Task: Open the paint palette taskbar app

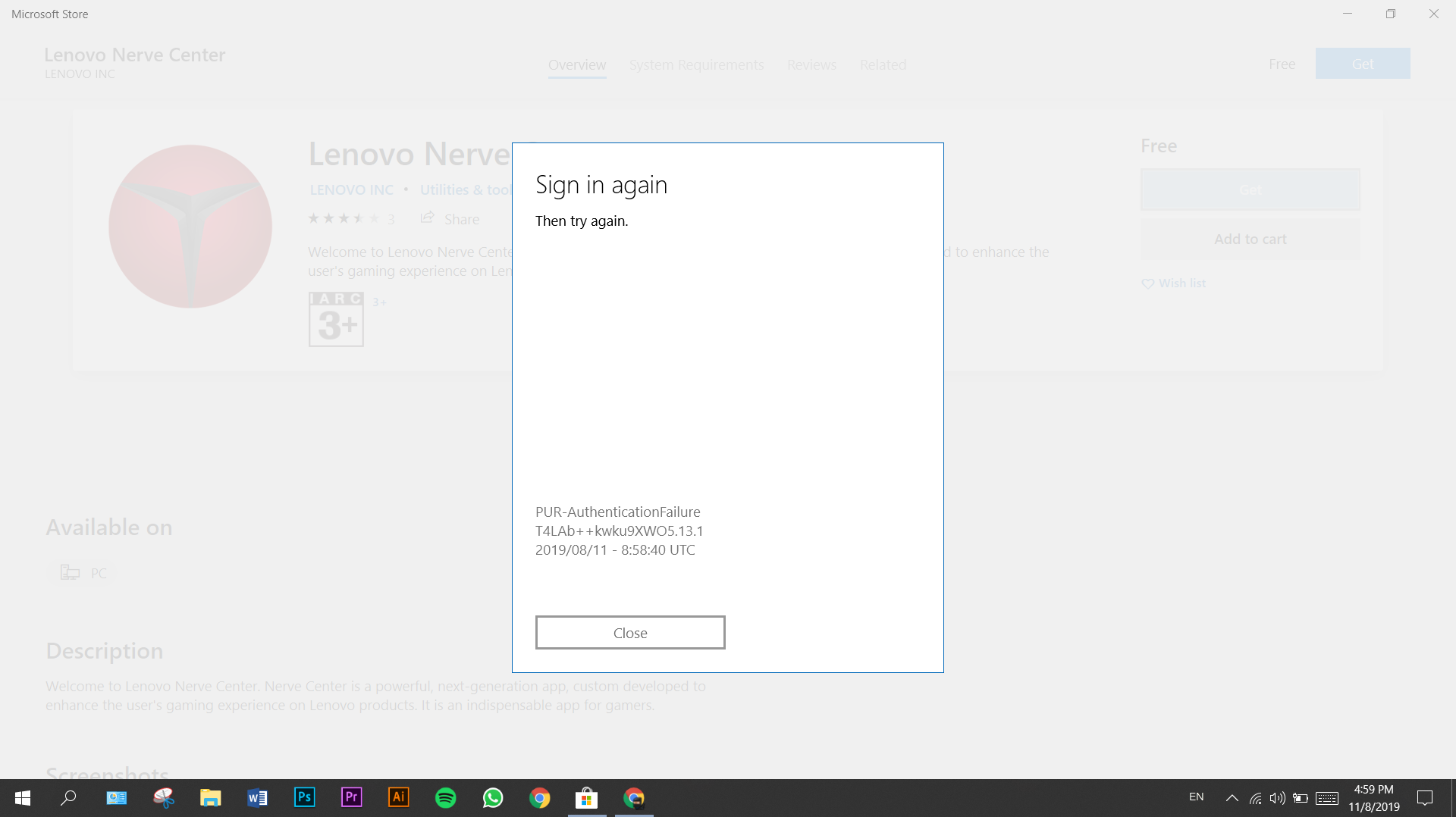Action: (163, 798)
